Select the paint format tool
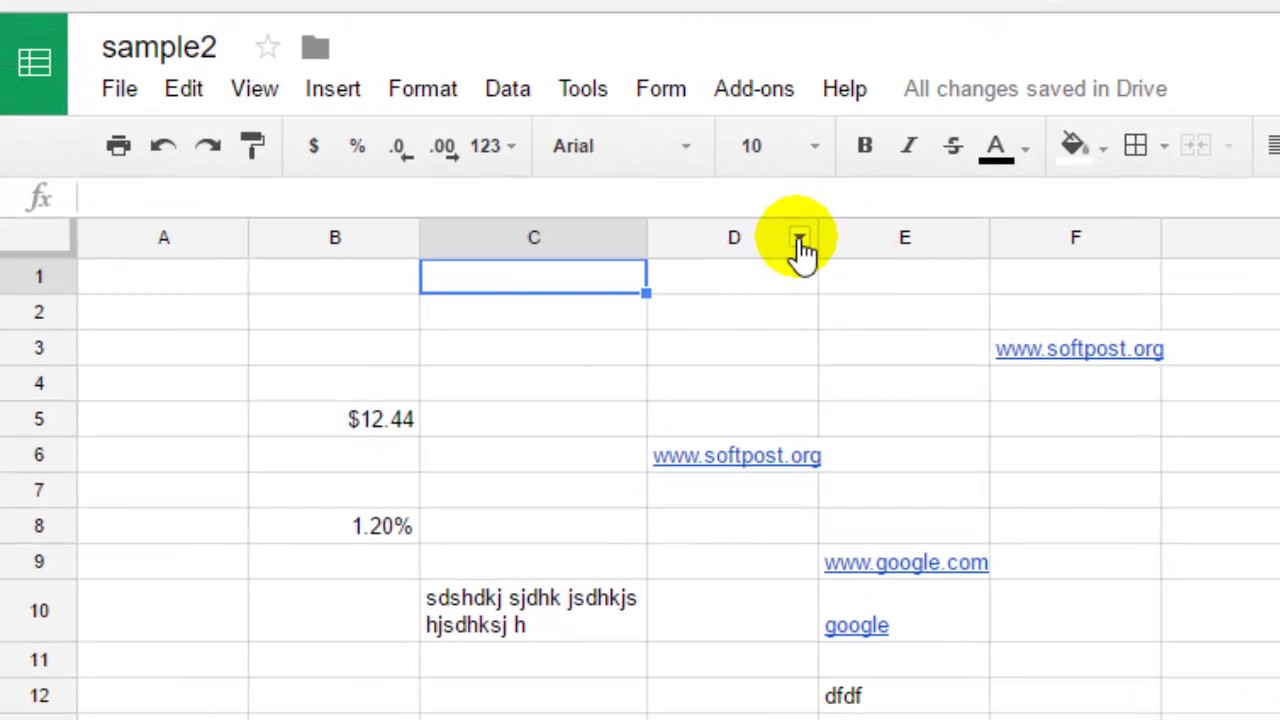Screen dimensions: 1280x720 tap(252, 146)
